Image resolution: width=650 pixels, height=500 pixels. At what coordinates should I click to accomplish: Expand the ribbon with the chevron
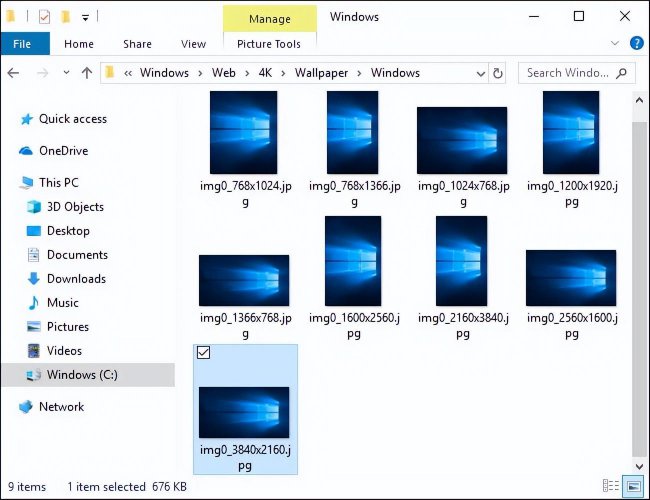(615, 43)
